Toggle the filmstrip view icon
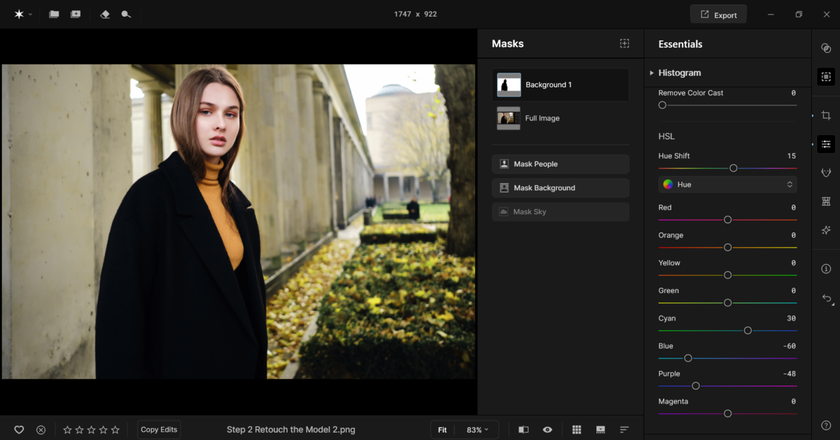Screen dimensions: 840x440 [x=601, y=430]
